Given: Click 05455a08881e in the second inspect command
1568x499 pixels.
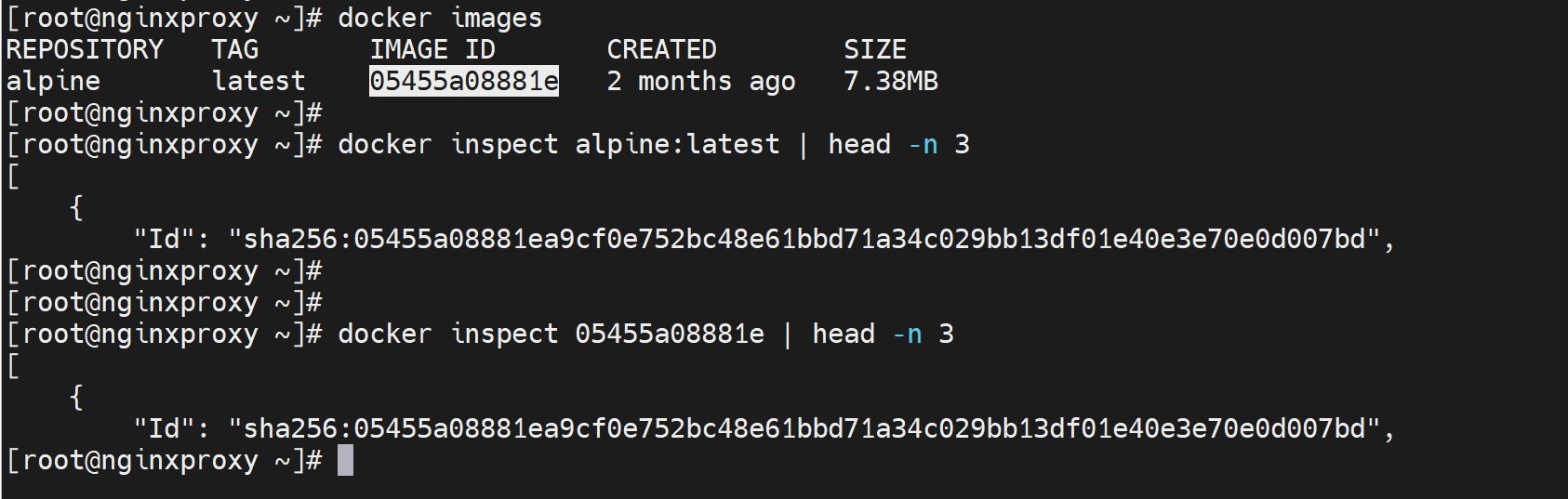Looking at the screenshot, I should coord(669,335).
